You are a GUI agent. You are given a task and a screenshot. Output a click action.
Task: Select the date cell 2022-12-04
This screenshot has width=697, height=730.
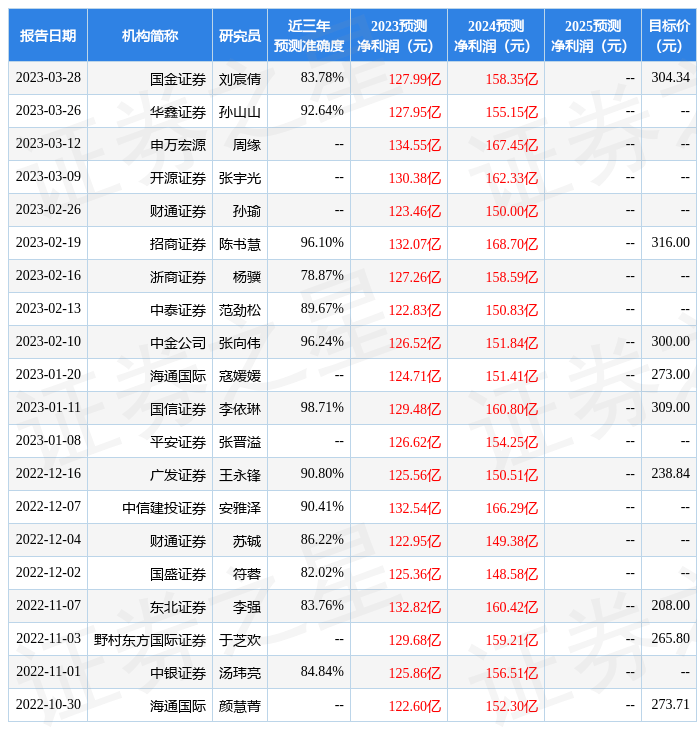pyautogui.click(x=48, y=540)
